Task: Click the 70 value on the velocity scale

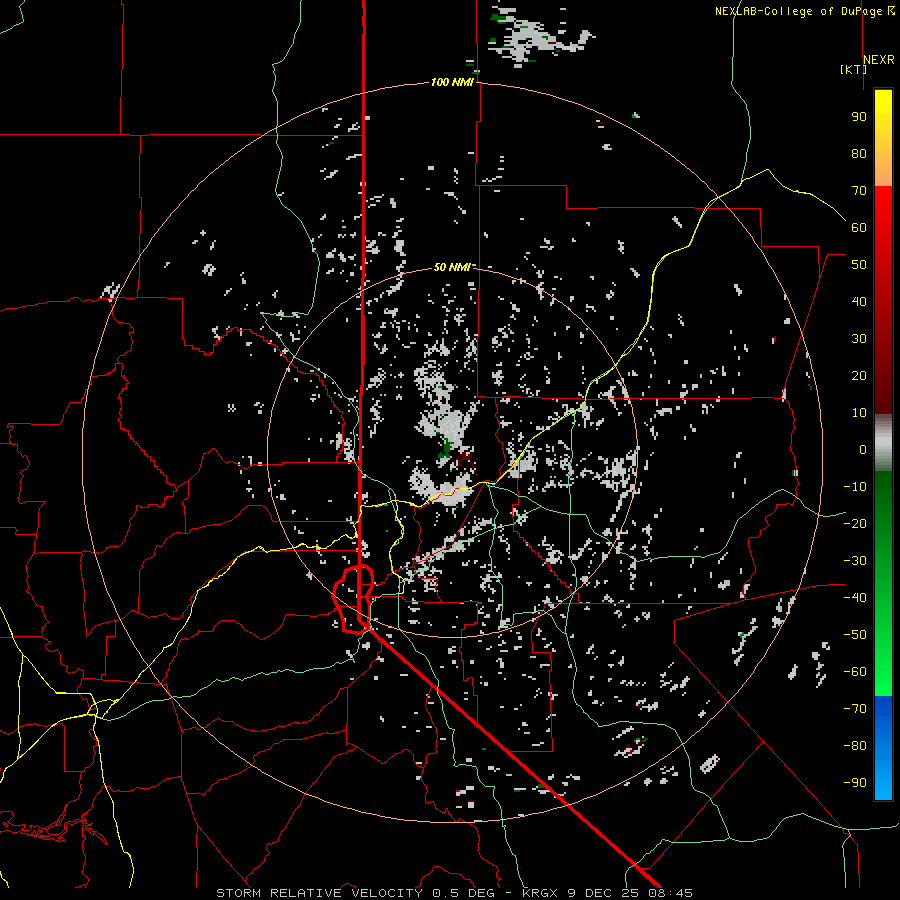Action: (x=859, y=191)
